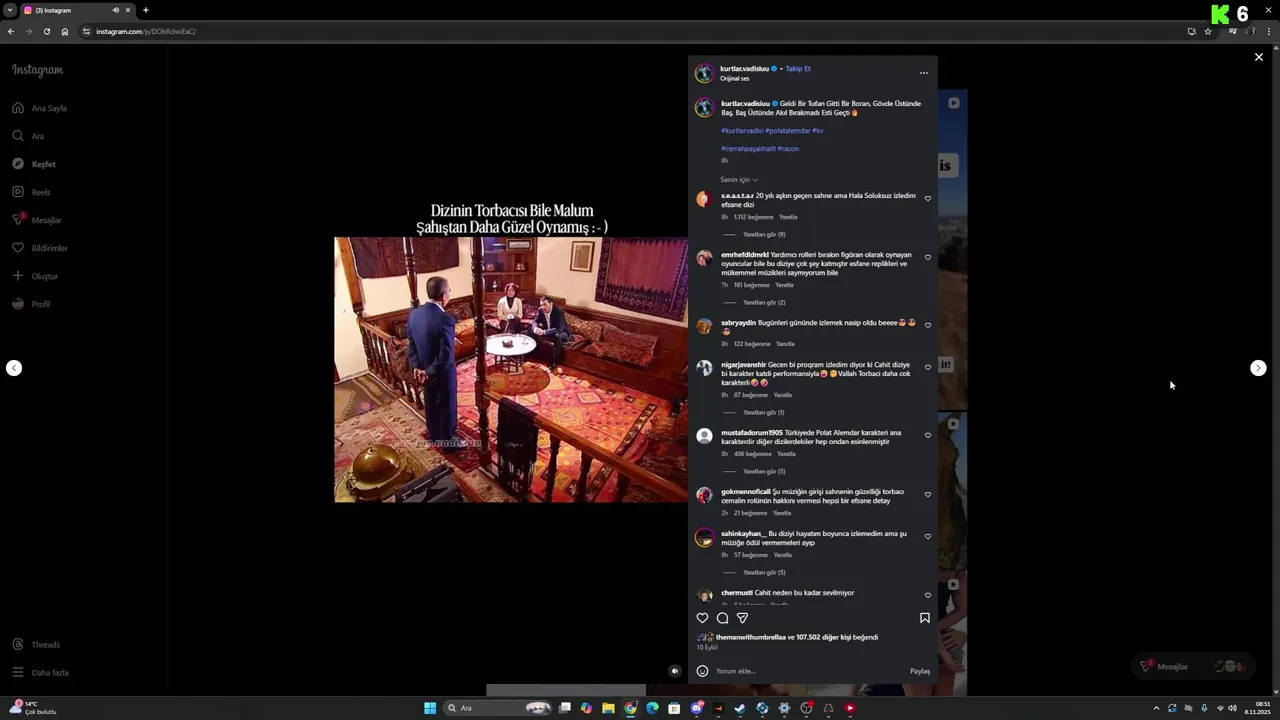1280x720 pixels.
Task: Open themanwithumbrellaa liker profile
Action: click(x=751, y=637)
